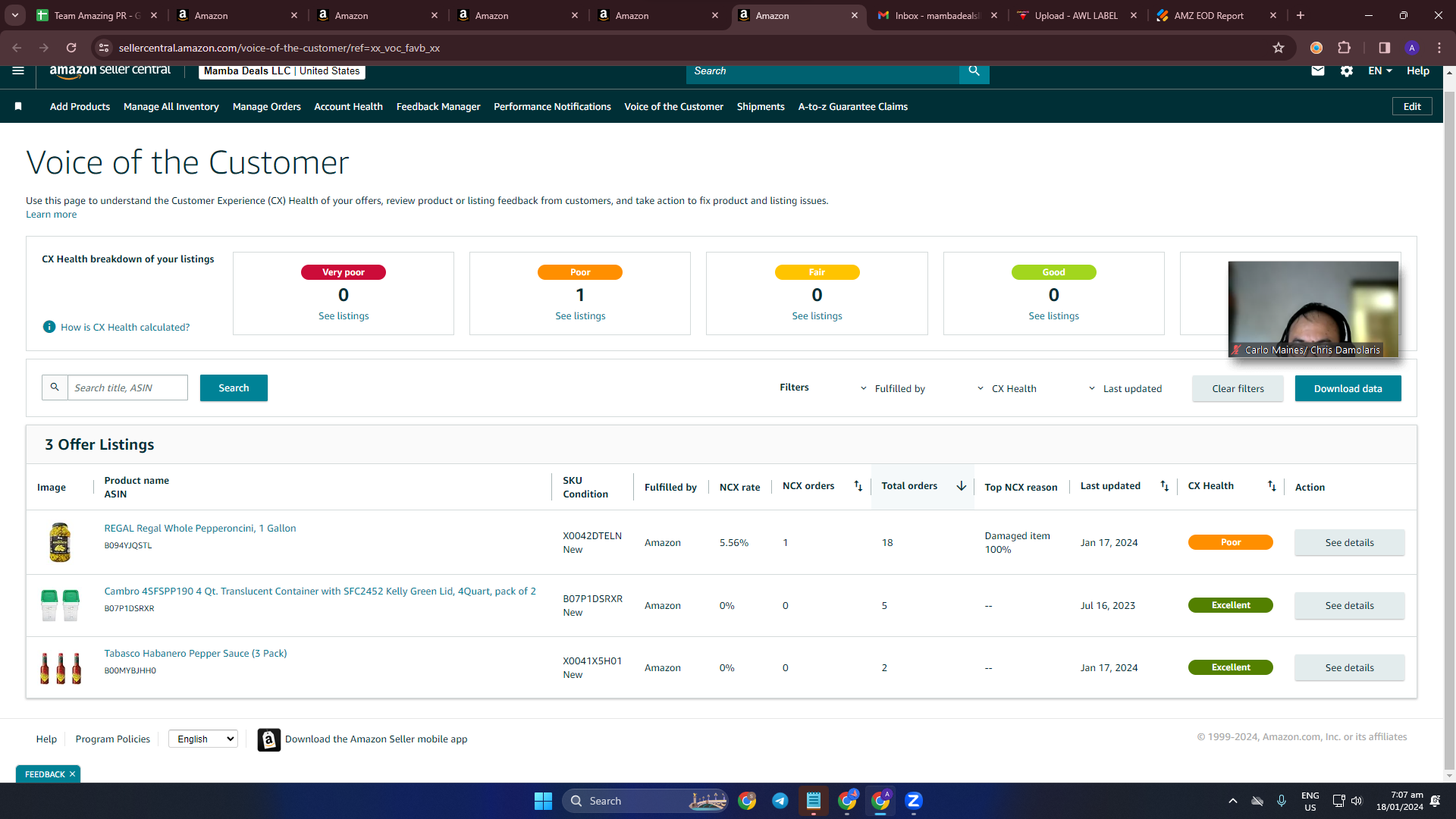Image resolution: width=1456 pixels, height=819 pixels.
Task: Open A-to-z Guarantee Claims
Action: click(853, 107)
